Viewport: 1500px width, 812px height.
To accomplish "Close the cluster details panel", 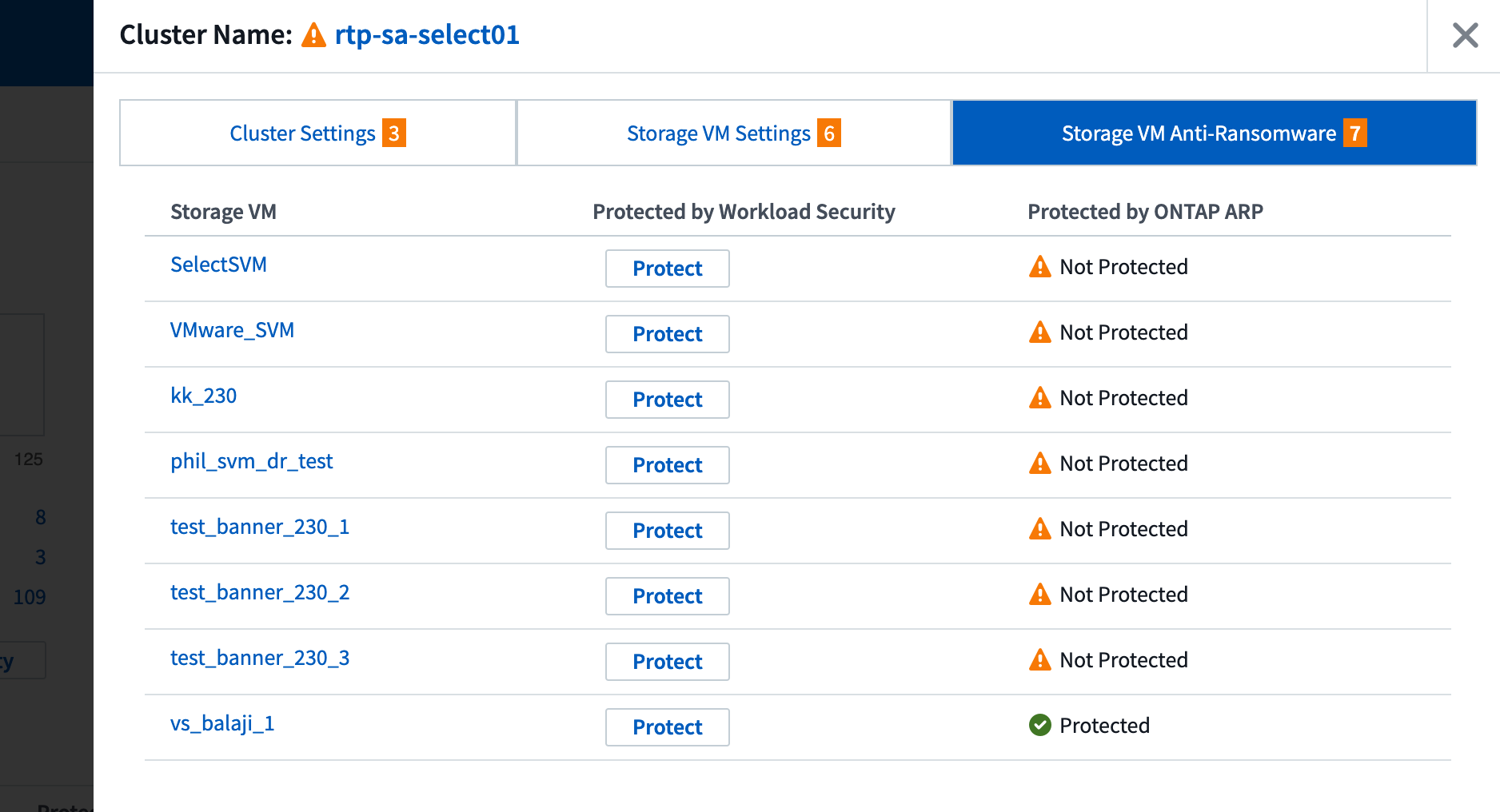I will pyautogui.click(x=1465, y=35).
